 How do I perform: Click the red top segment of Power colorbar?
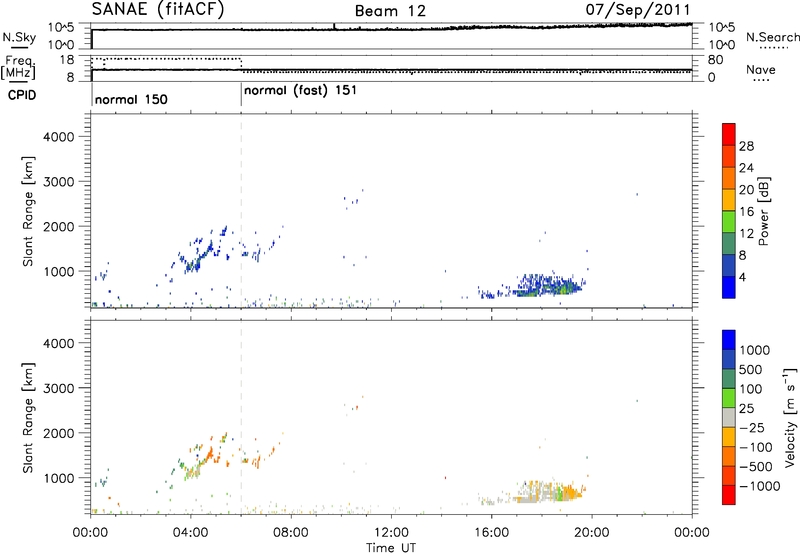point(729,135)
